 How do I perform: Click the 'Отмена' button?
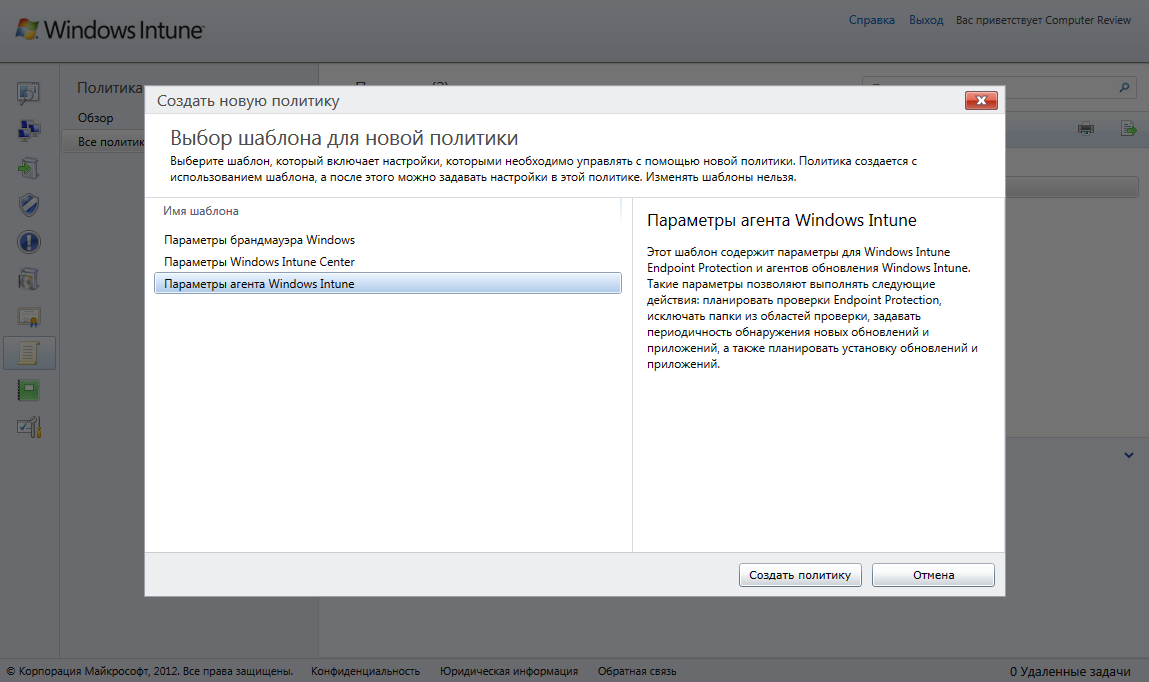pyautogui.click(x=933, y=575)
